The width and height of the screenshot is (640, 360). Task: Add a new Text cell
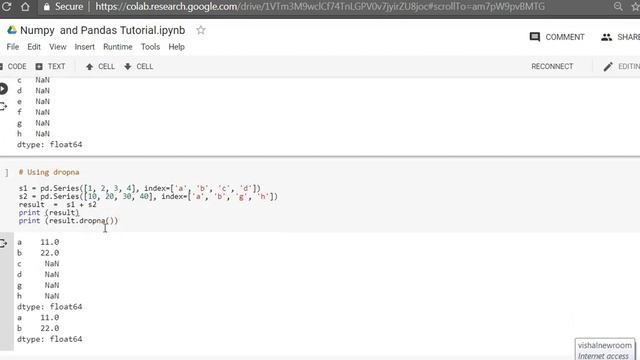(50, 67)
